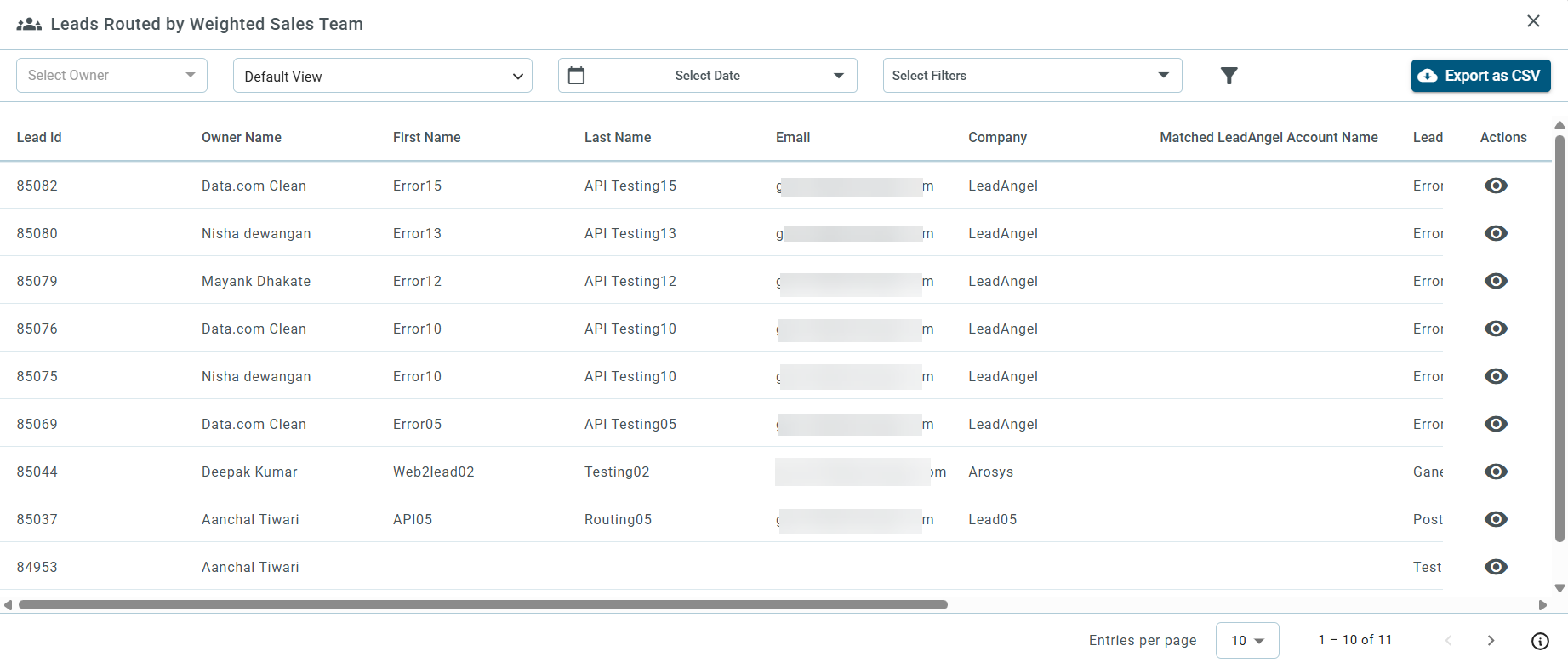Click first name Error13
1568x663 pixels.
pos(417,233)
